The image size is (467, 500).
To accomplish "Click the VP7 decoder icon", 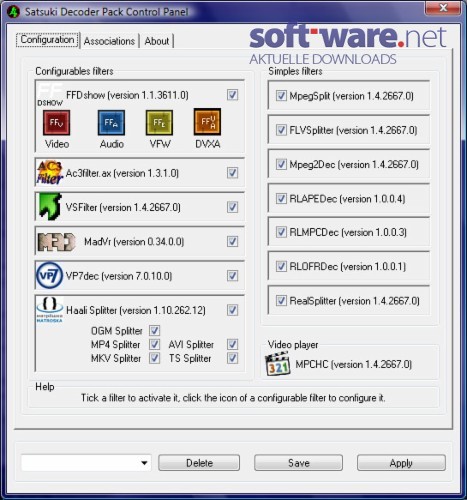I will pos(49,276).
